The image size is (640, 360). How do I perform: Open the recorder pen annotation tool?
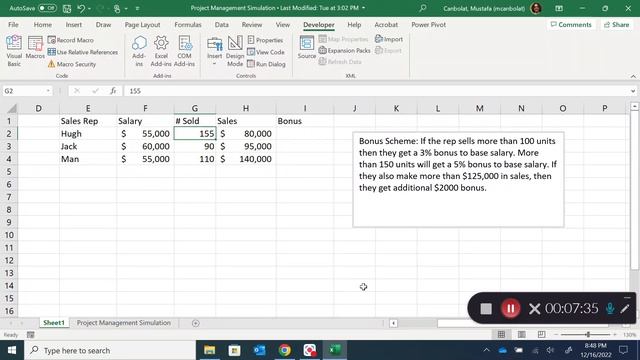point(624,309)
